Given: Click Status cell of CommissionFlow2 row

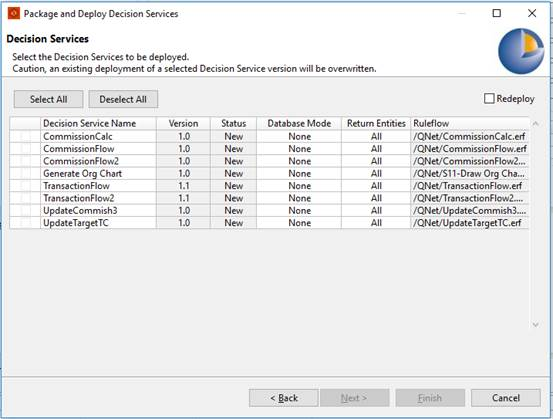Looking at the screenshot, I should [x=233, y=161].
